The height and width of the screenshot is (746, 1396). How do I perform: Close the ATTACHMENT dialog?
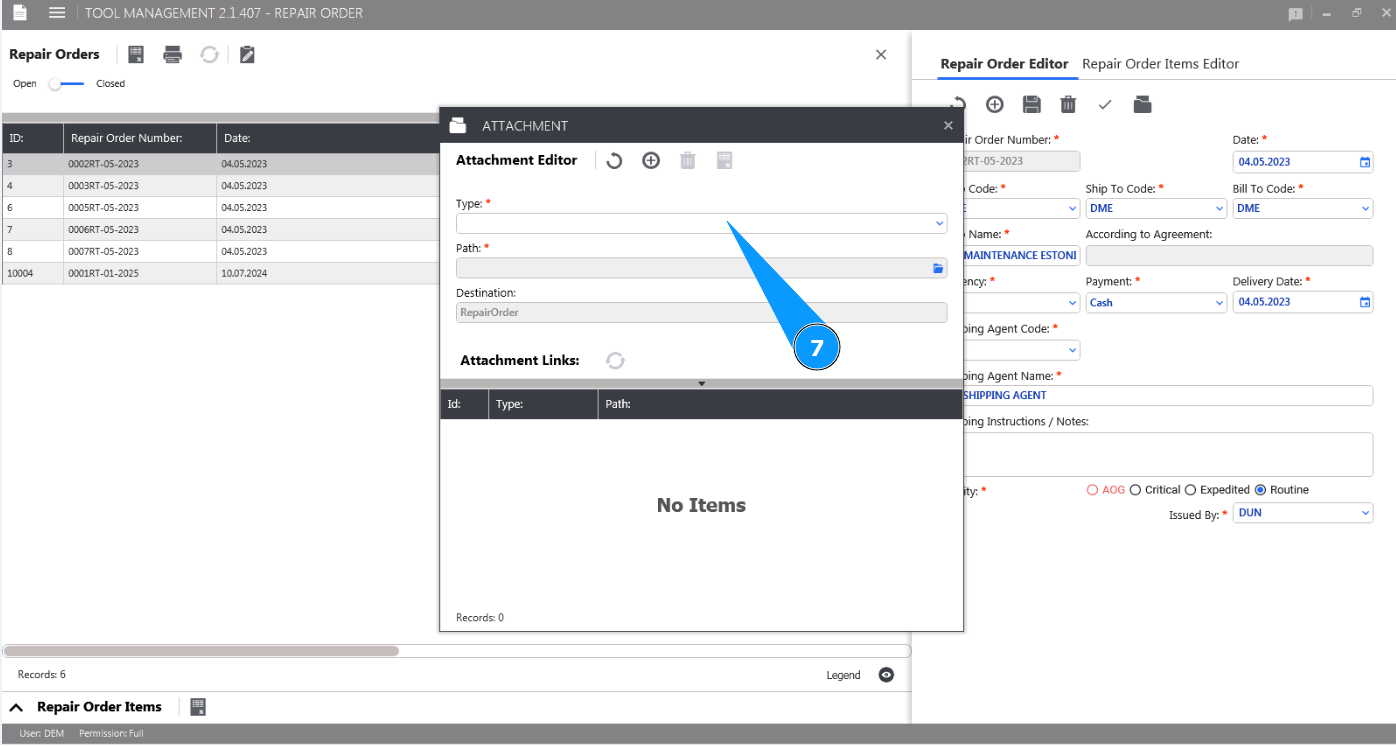948,126
